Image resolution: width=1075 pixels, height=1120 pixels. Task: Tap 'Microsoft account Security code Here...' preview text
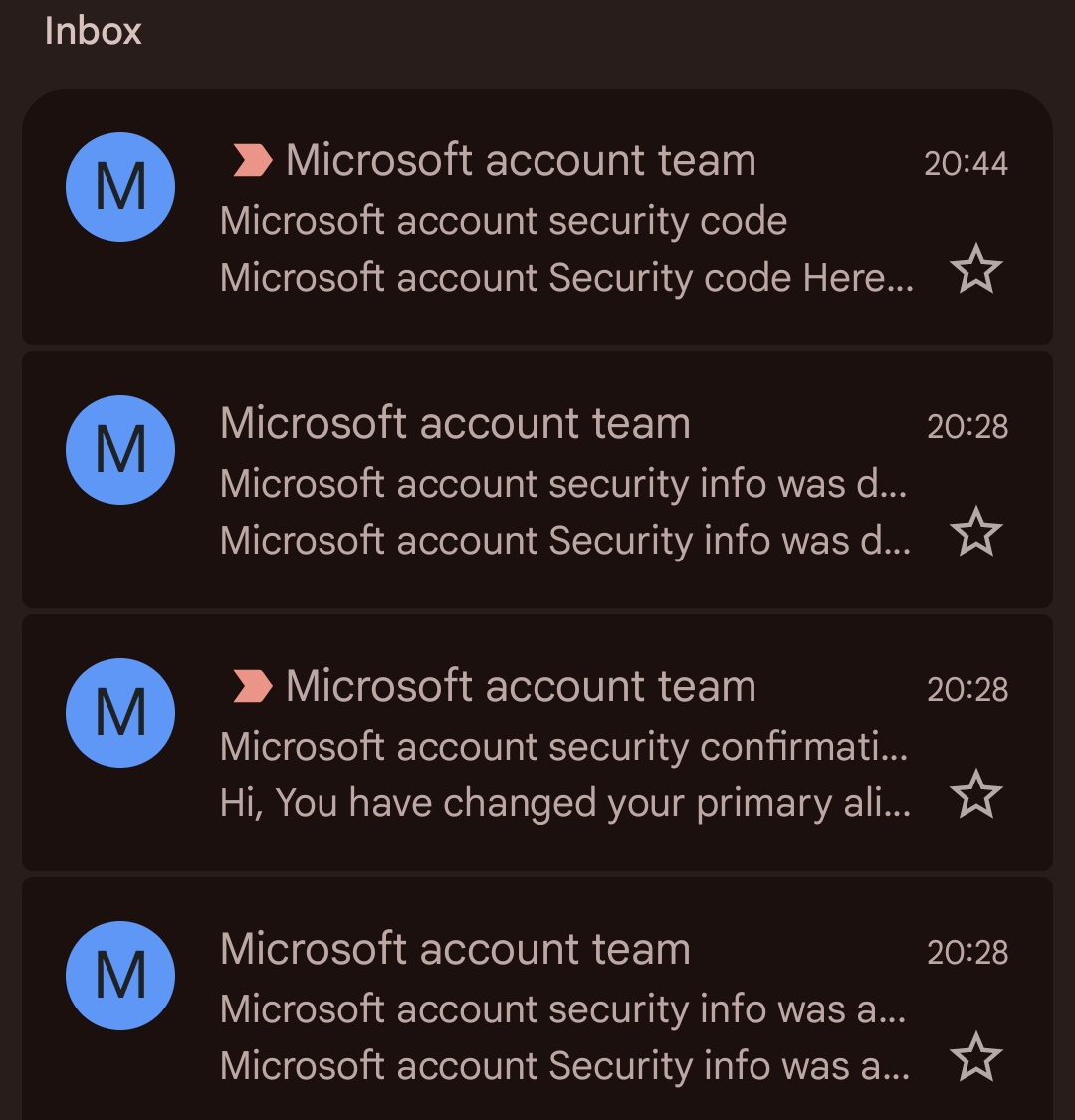(565, 278)
